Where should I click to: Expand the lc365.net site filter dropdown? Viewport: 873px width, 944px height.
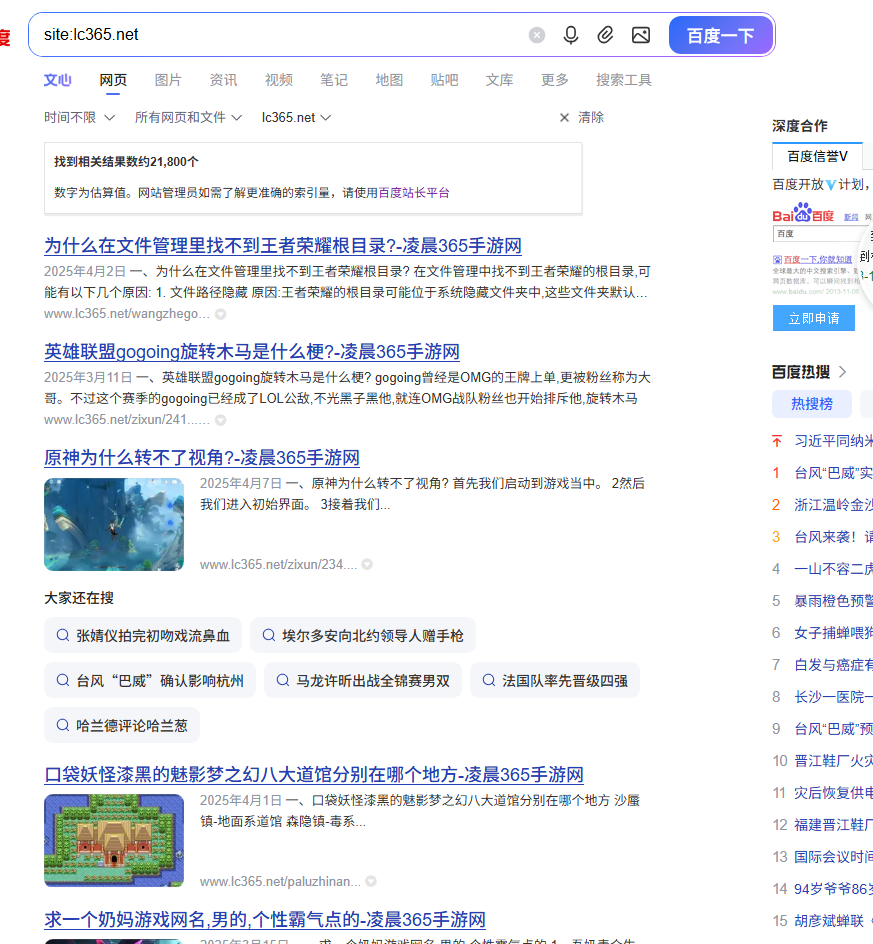296,117
